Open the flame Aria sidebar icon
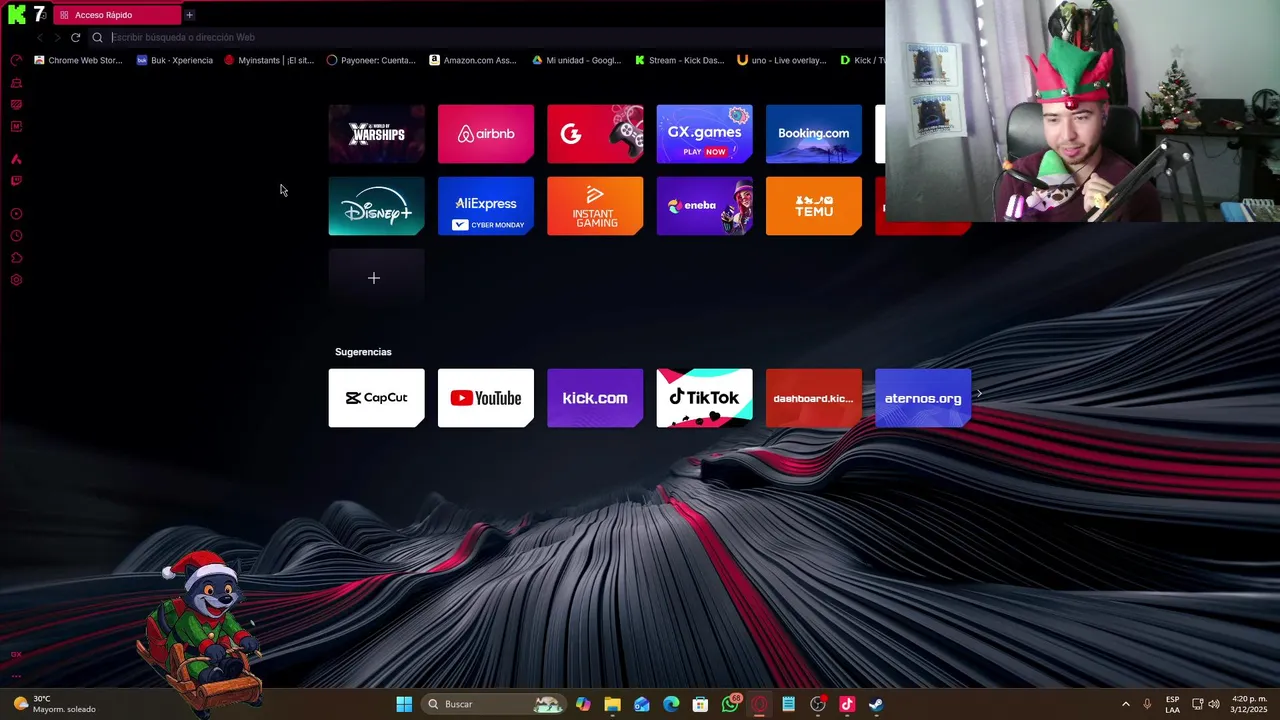 (x=16, y=159)
